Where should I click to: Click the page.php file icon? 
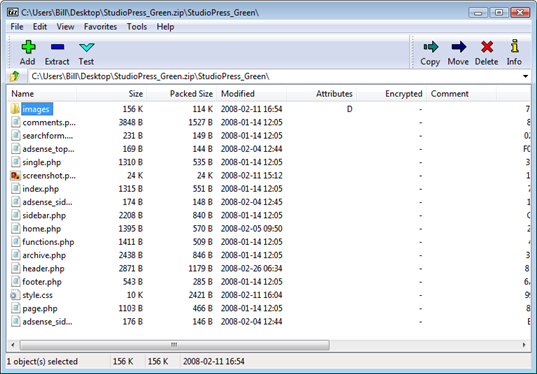point(15,308)
